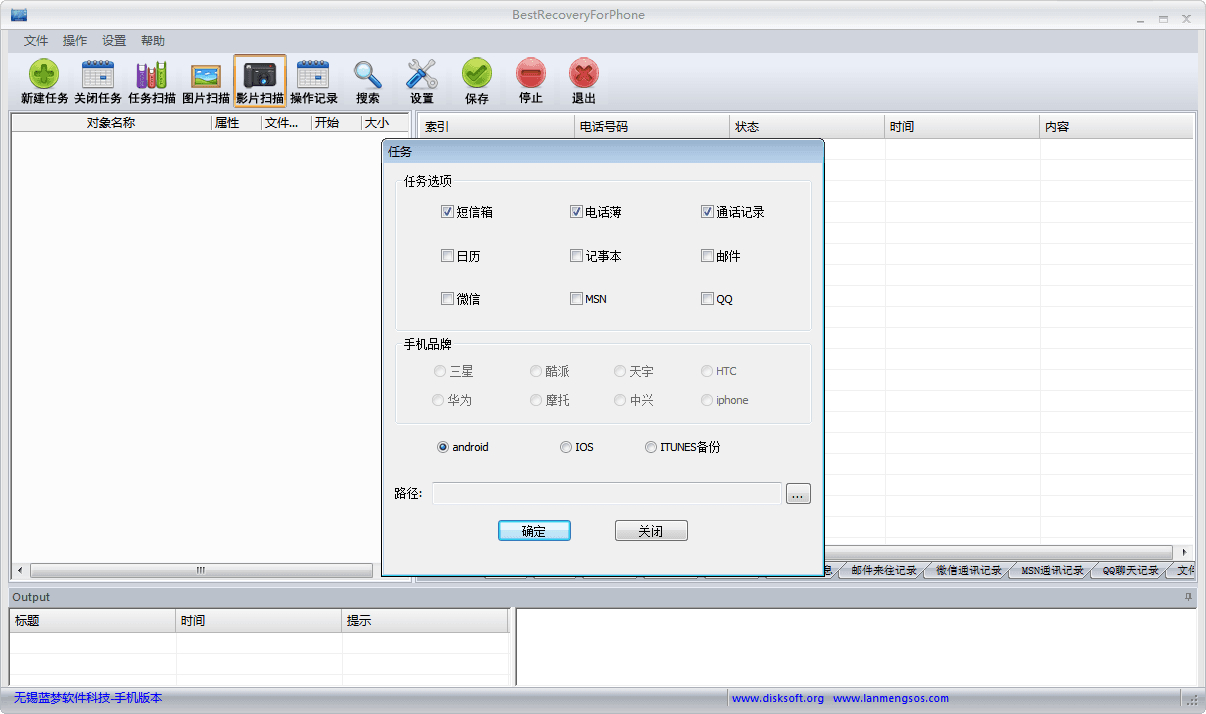
Task: Select the 摩托 brand radio button
Action: pyautogui.click(x=536, y=400)
